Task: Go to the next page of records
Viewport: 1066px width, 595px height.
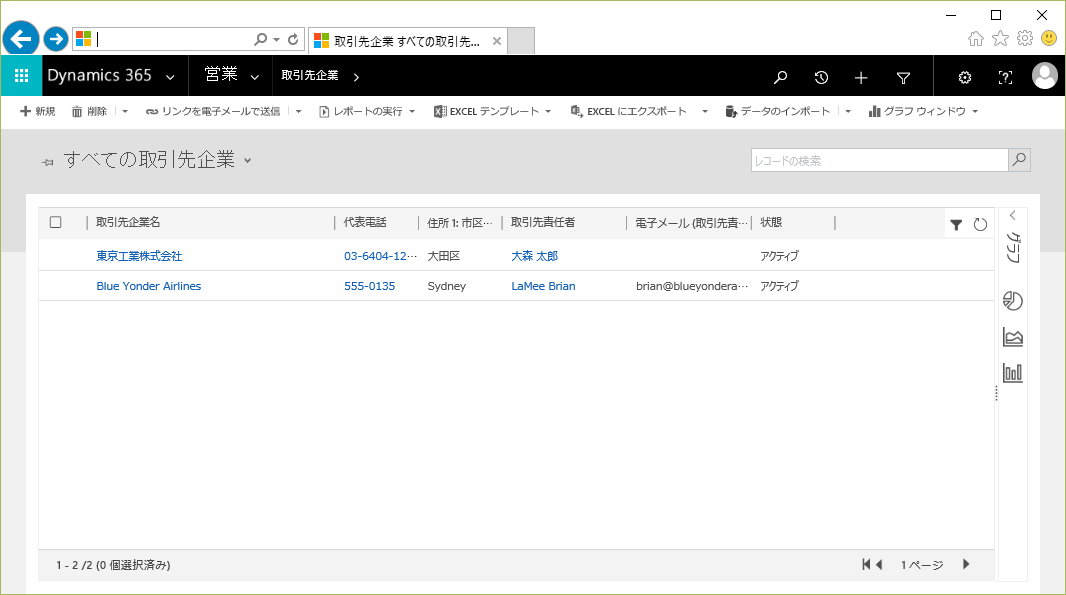Action: (x=966, y=564)
